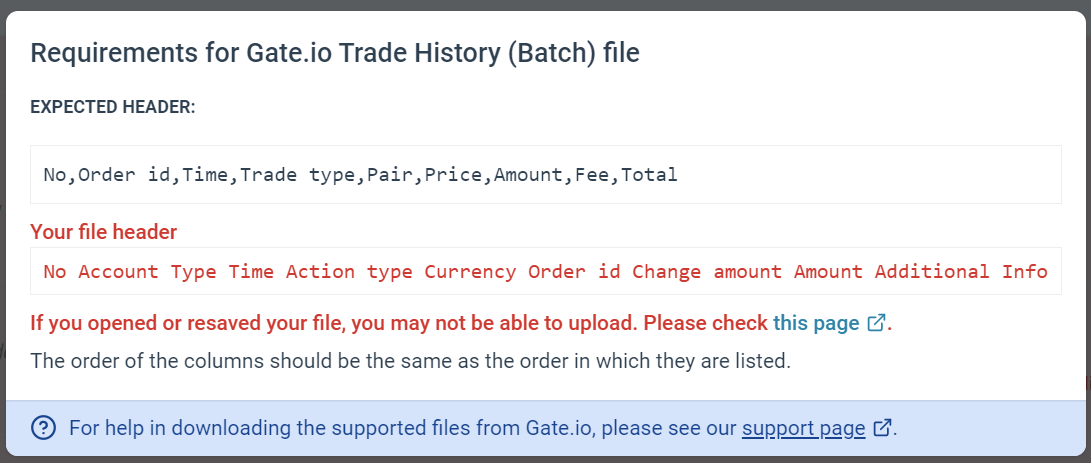Click "Total" in the expected header
The height and width of the screenshot is (463, 1091).
click(649, 175)
